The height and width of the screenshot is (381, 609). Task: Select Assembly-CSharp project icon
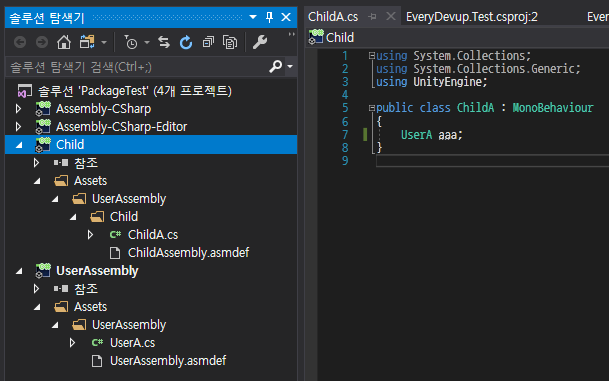(x=43, y=109)
